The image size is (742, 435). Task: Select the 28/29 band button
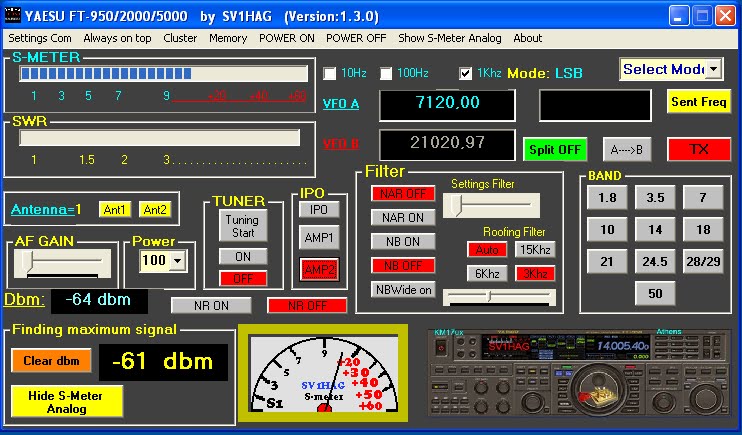point(703,261)
